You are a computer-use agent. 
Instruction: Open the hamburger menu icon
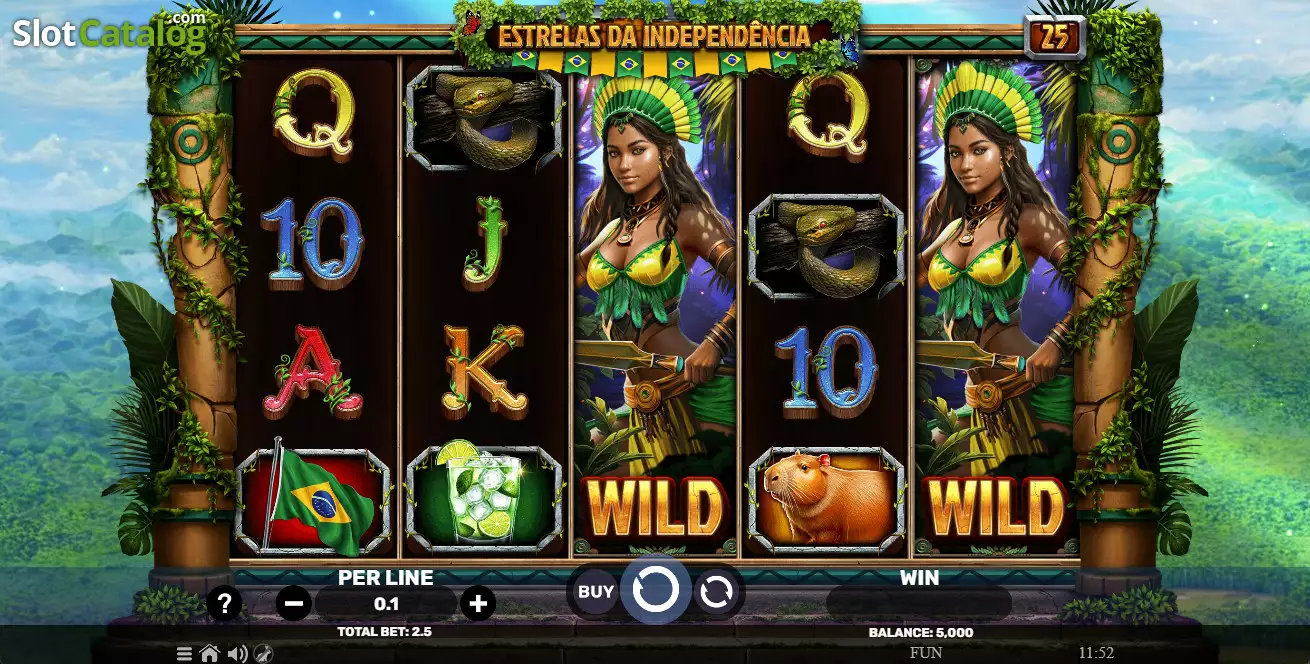point(185,654)
